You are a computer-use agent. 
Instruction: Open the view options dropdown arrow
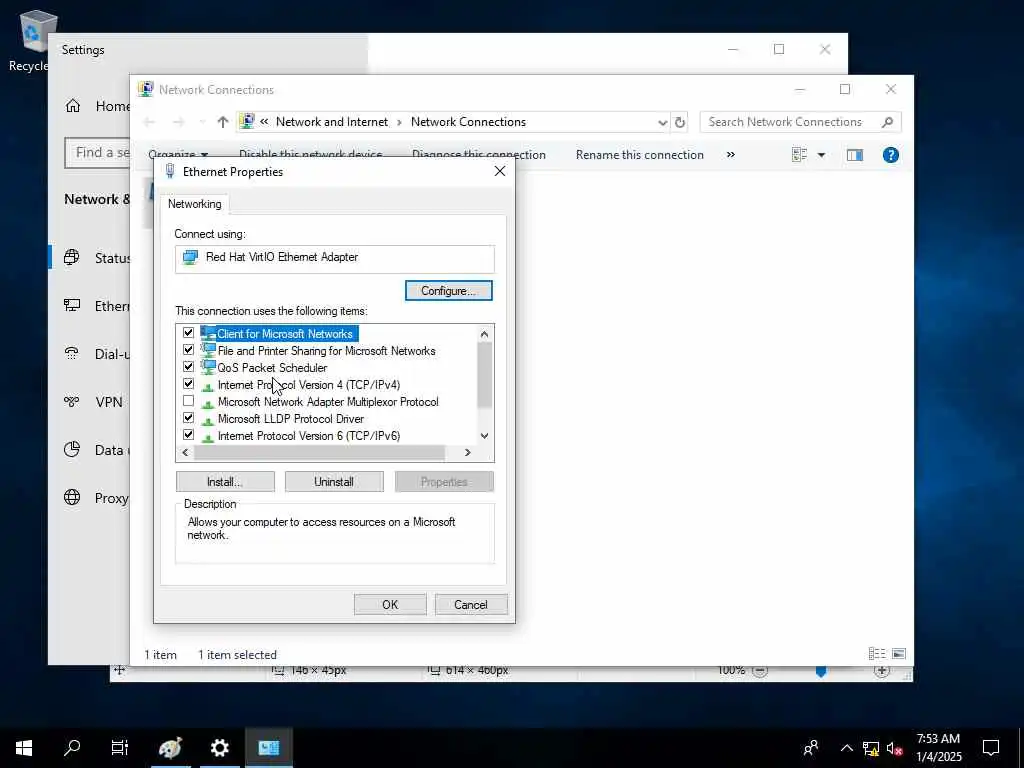click(x=822, y=155)
